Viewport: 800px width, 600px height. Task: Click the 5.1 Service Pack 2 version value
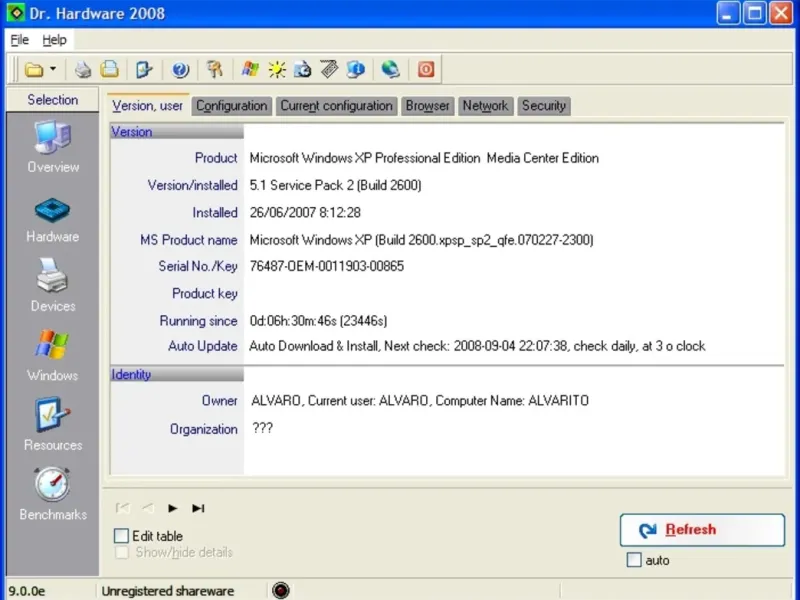[335, 185]
